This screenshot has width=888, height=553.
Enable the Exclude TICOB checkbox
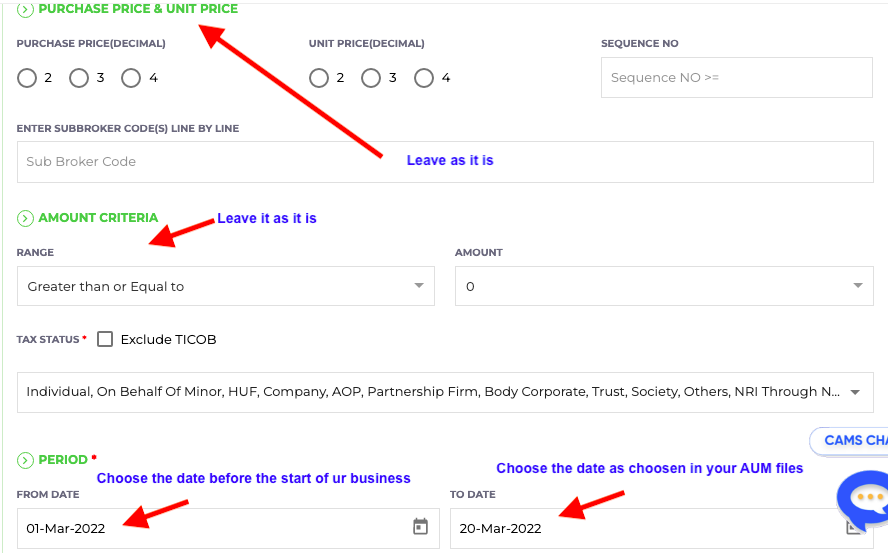pyautogui.click(x=105, y=339)
